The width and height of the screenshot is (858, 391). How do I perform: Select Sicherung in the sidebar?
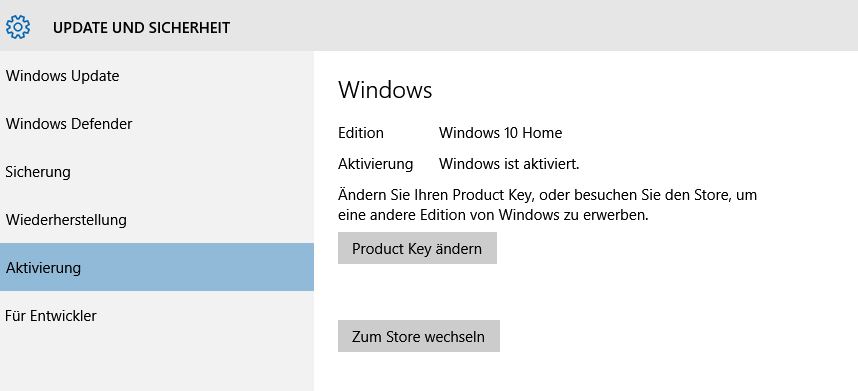(156, 172)
